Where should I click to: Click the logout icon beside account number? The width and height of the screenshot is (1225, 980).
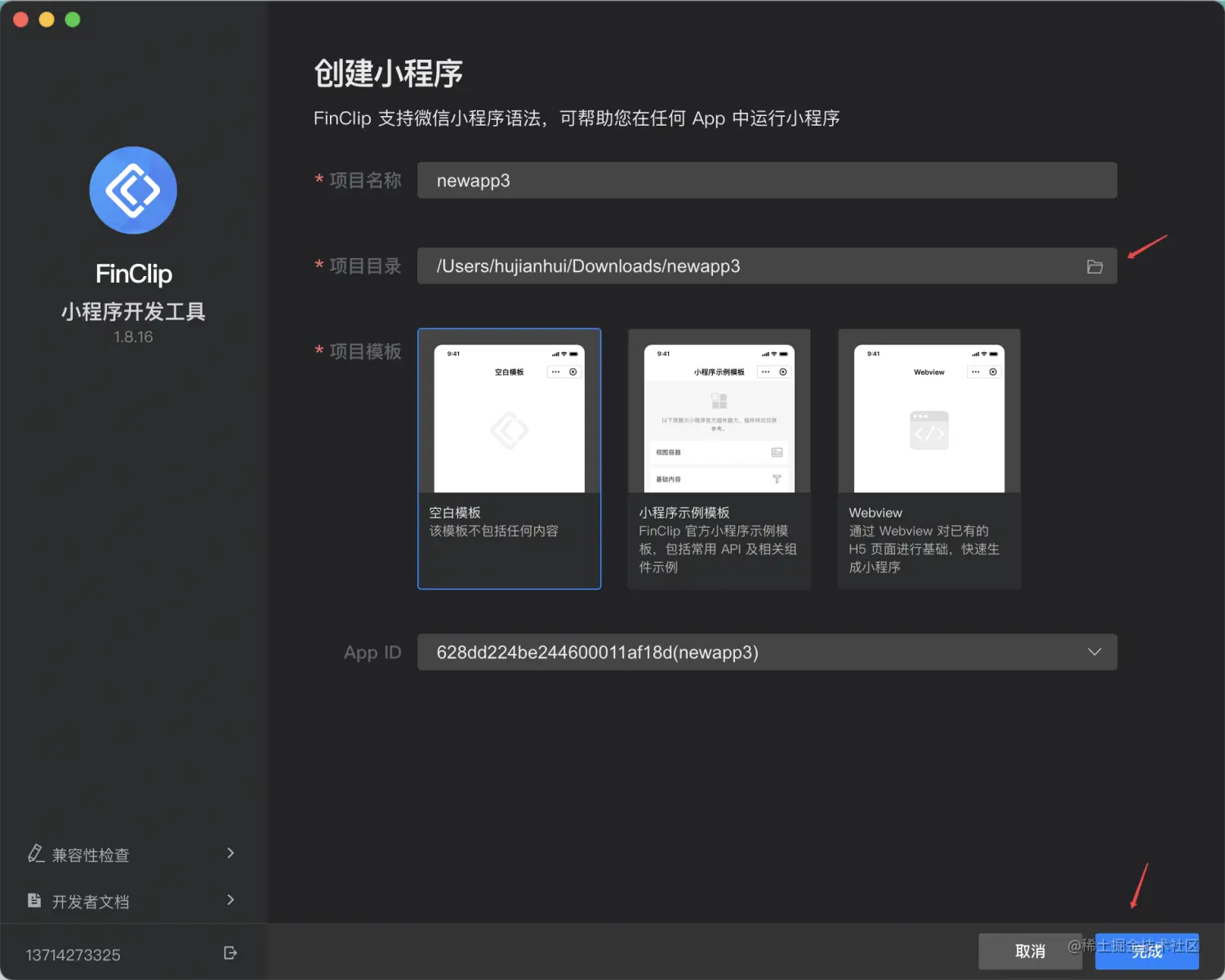230,953
